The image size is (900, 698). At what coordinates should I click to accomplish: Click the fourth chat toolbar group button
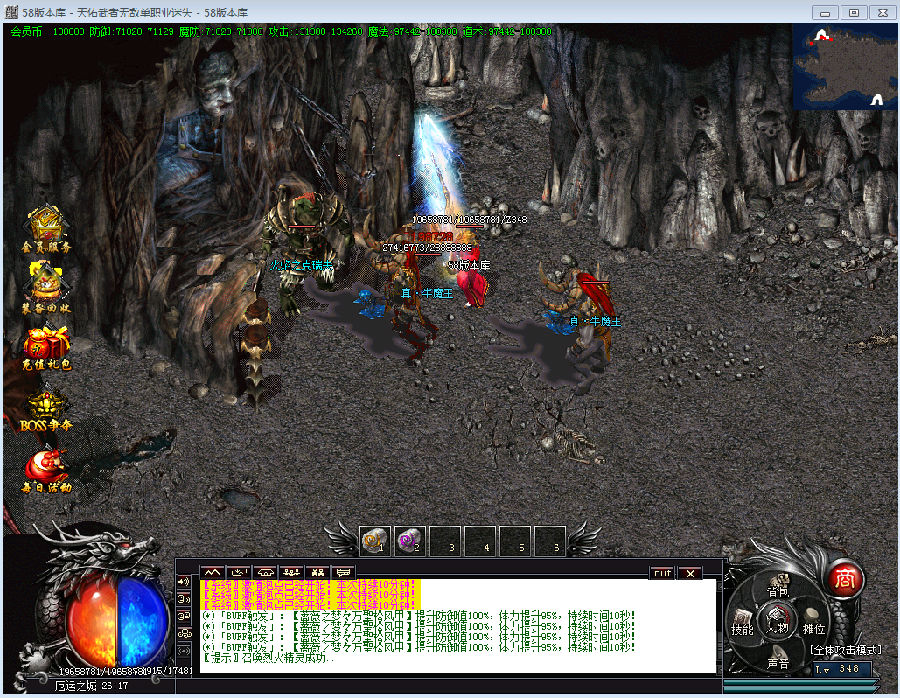(291, 572)
